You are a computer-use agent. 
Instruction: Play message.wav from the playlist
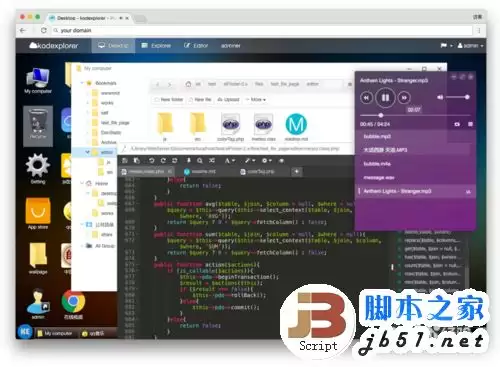[415, 177]
